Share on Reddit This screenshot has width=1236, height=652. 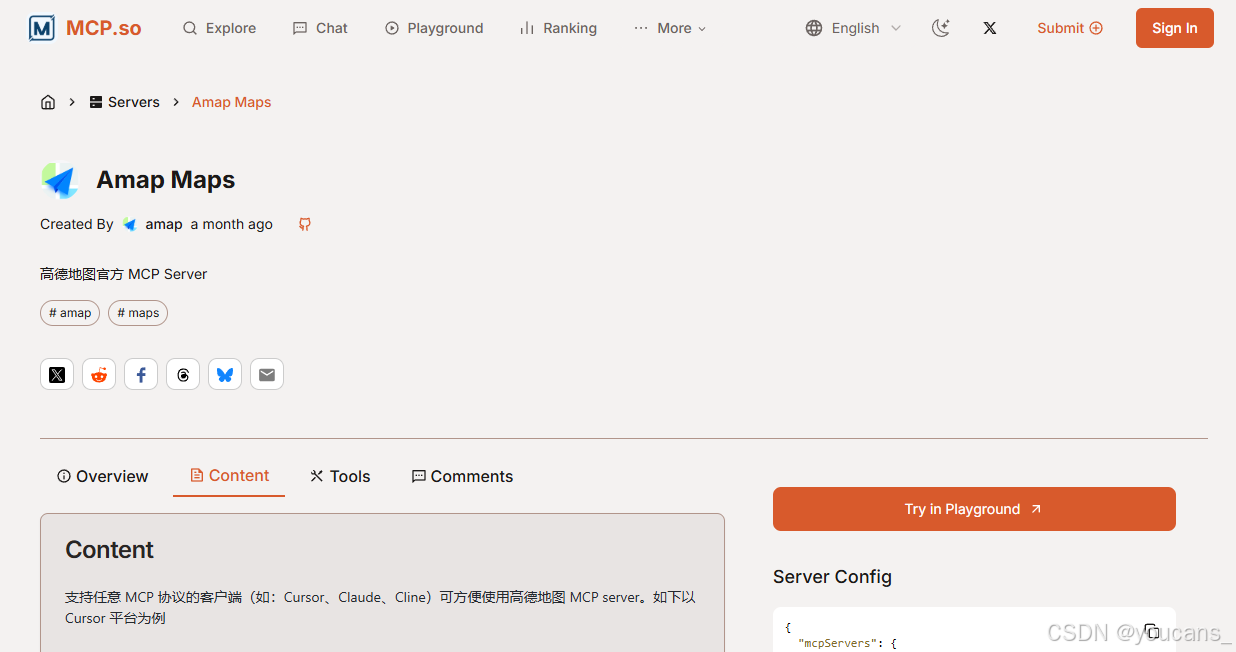tap(99, 375)
